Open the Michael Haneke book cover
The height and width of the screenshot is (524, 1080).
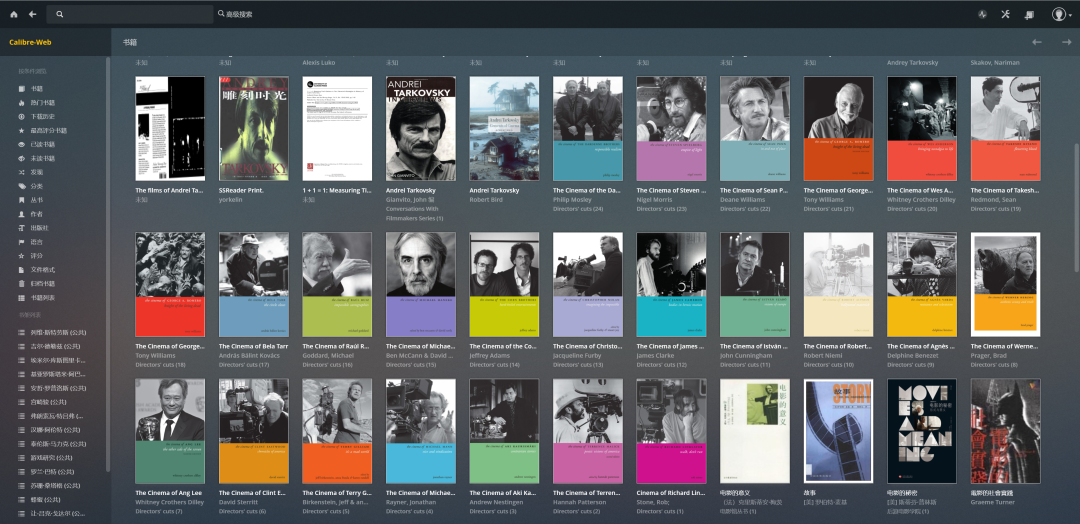pos(421,284)
